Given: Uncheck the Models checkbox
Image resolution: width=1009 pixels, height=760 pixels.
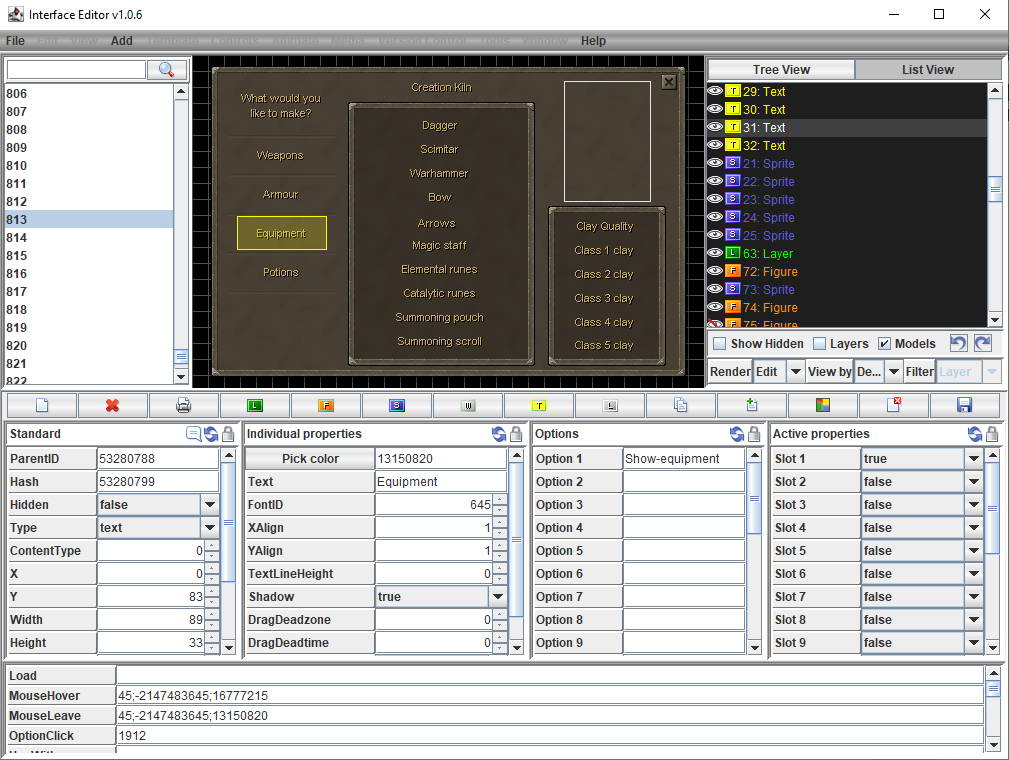Looking at the screenshot, I should click(x=884, y=344).
